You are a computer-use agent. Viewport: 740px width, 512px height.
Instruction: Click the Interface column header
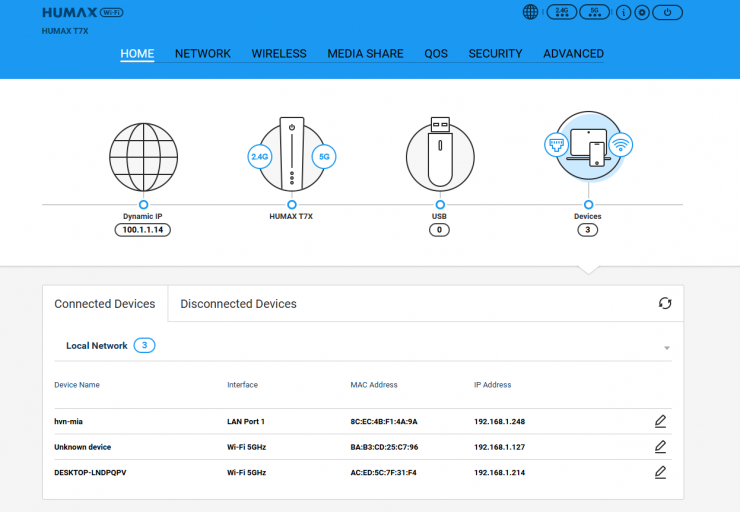[243, 385]
